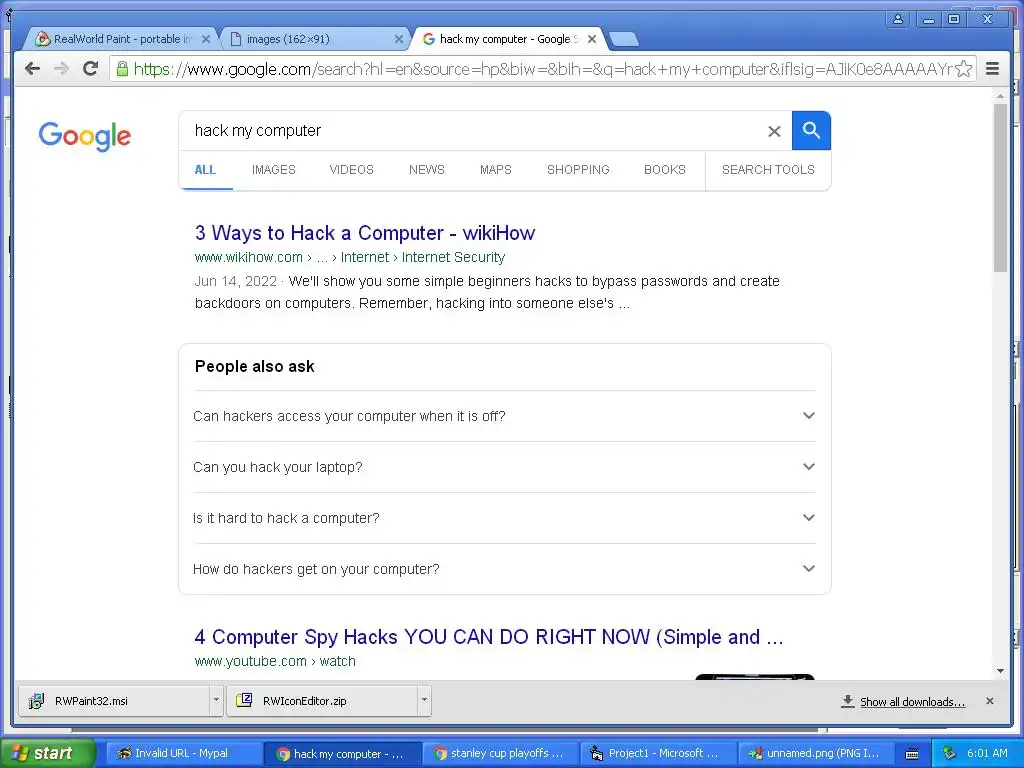Switch to Project1 - Microsoft taskbar window
This screenshot has height=768, width=1024.
click(x=658, y=754)
